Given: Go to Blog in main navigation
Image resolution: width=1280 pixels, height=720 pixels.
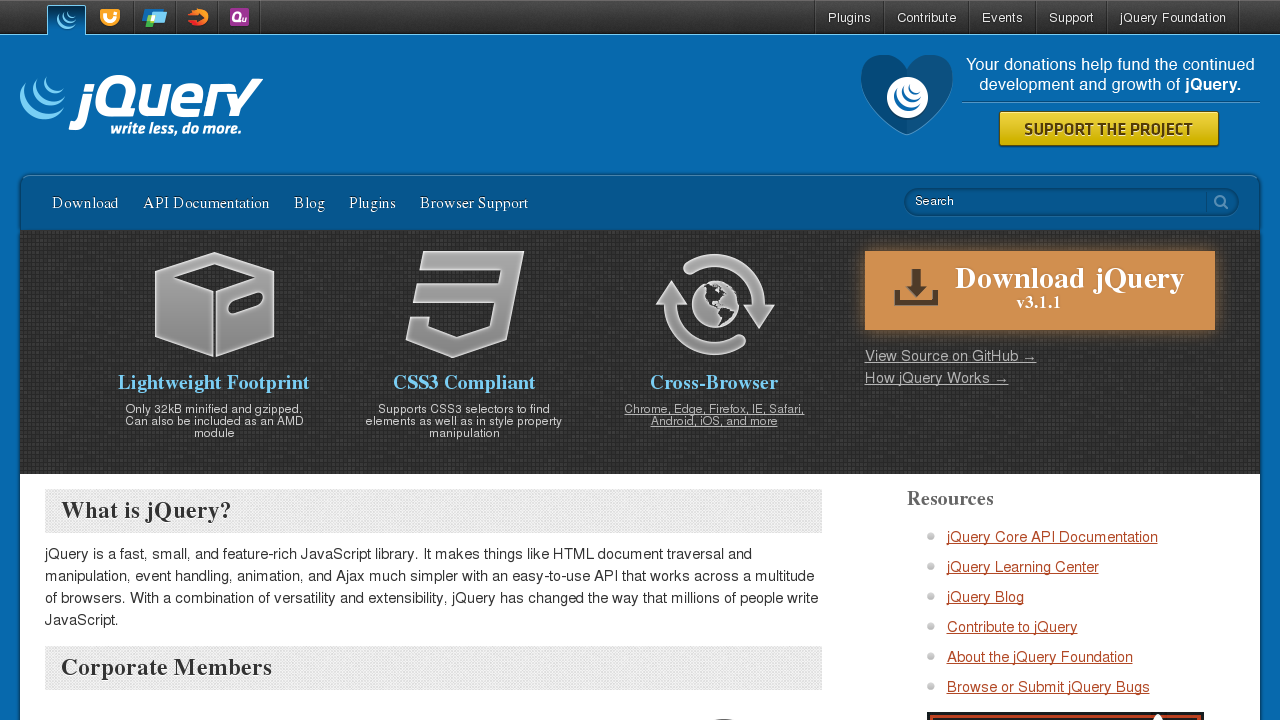Looking at the screenshot, I should (309, 204).
